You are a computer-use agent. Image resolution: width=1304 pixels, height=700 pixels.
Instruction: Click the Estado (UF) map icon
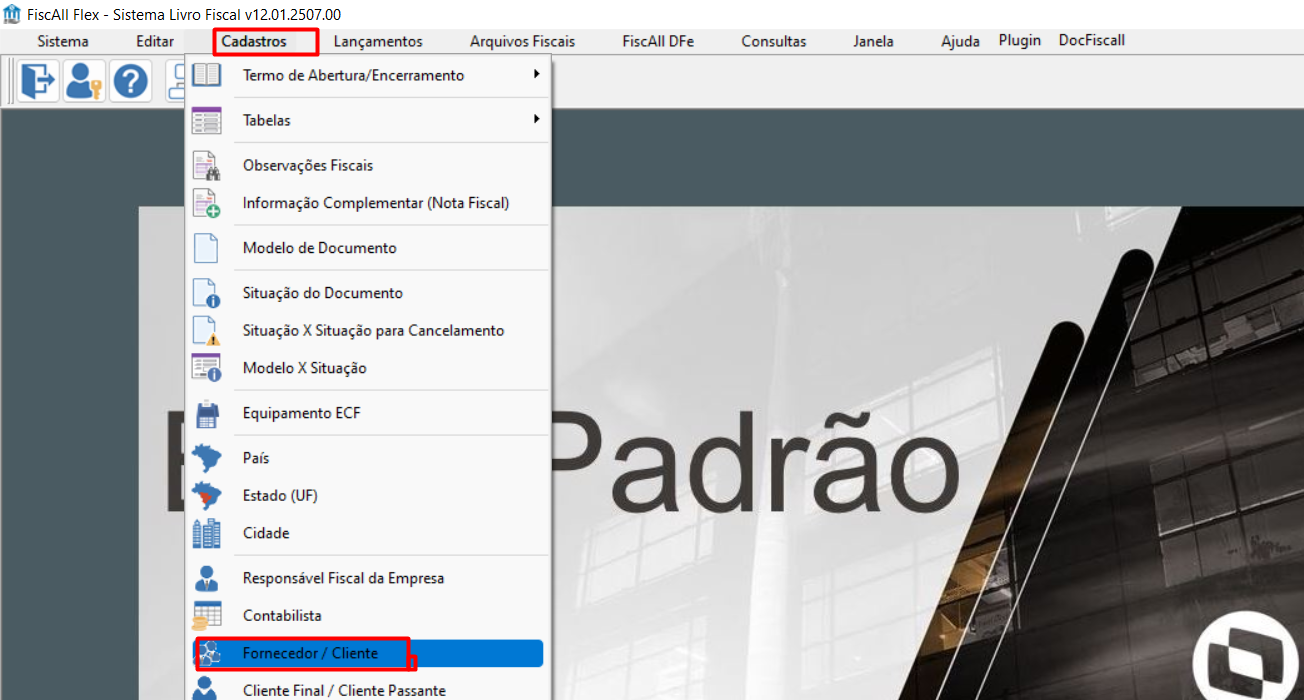click(x=206, y=495)
